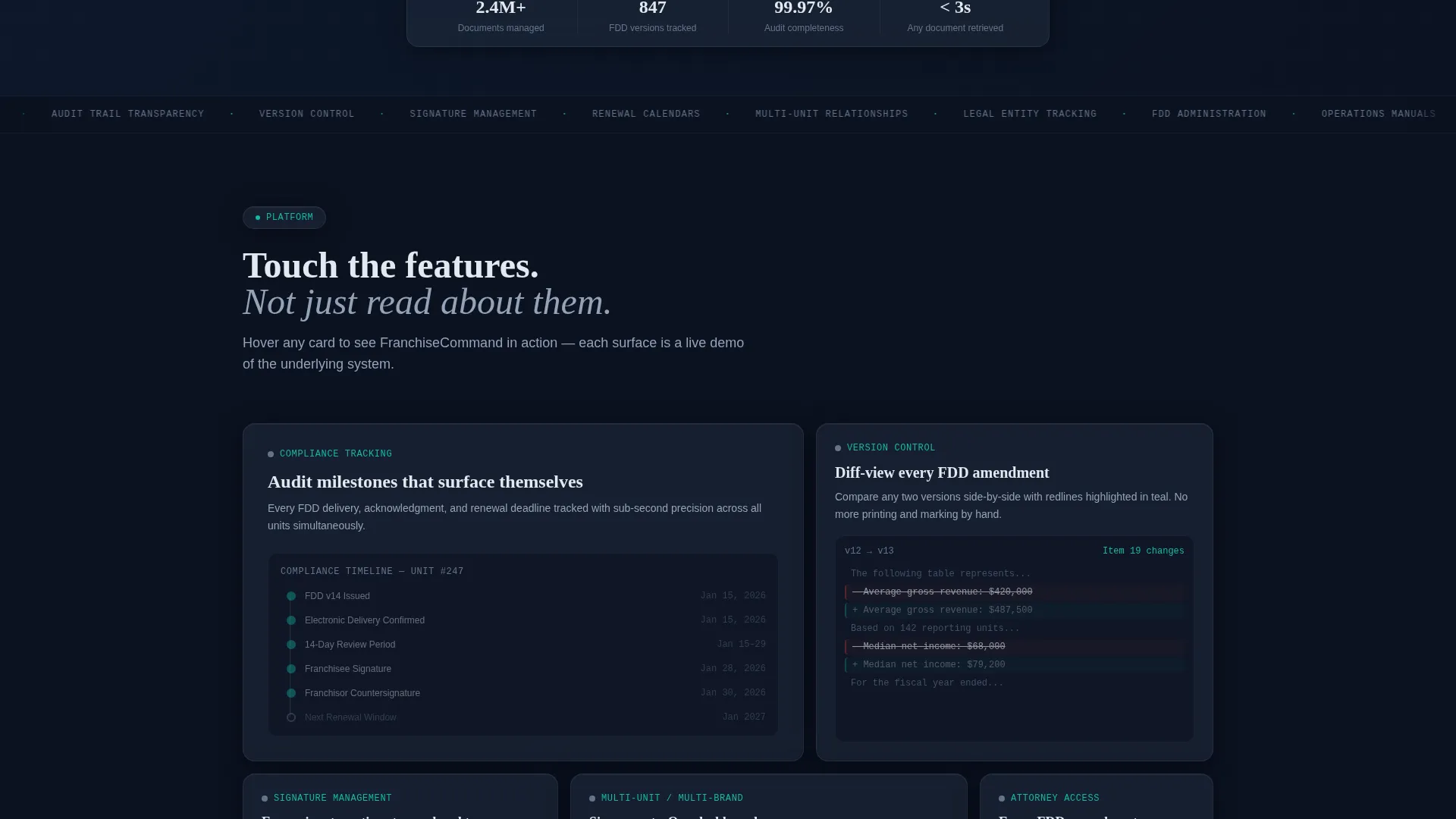Click the 'FDD v14 Issued' timeline dot
The height and width of the screenshot is (819, 1456).
(291, 596)
